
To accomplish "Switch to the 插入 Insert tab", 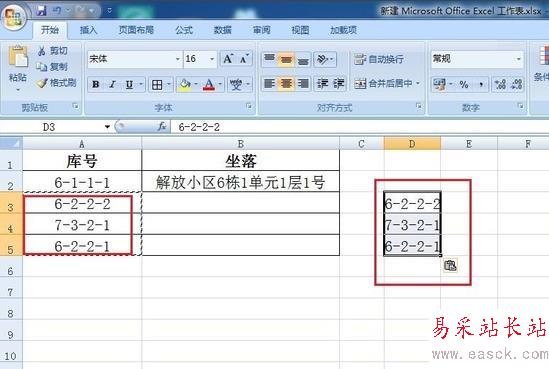I will pos(88,30).
